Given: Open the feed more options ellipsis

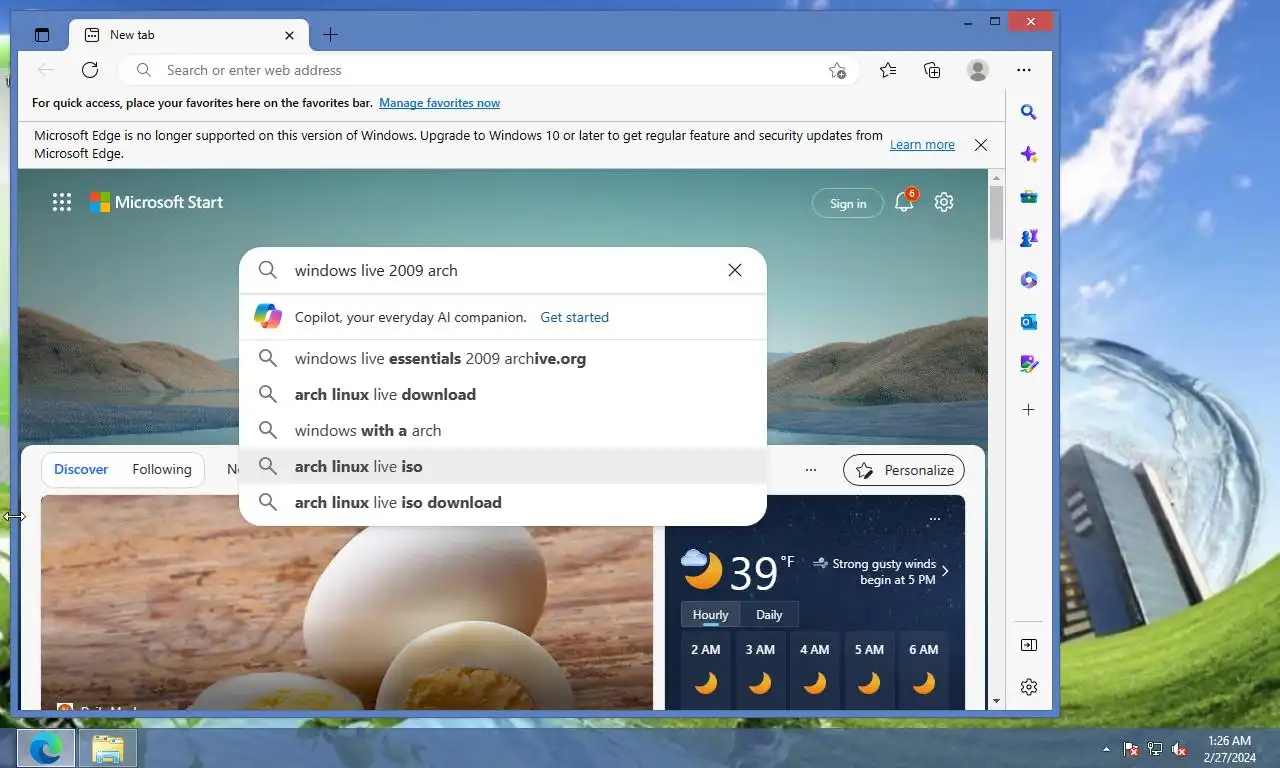Looking at the screenshot, I should point(811,470).
